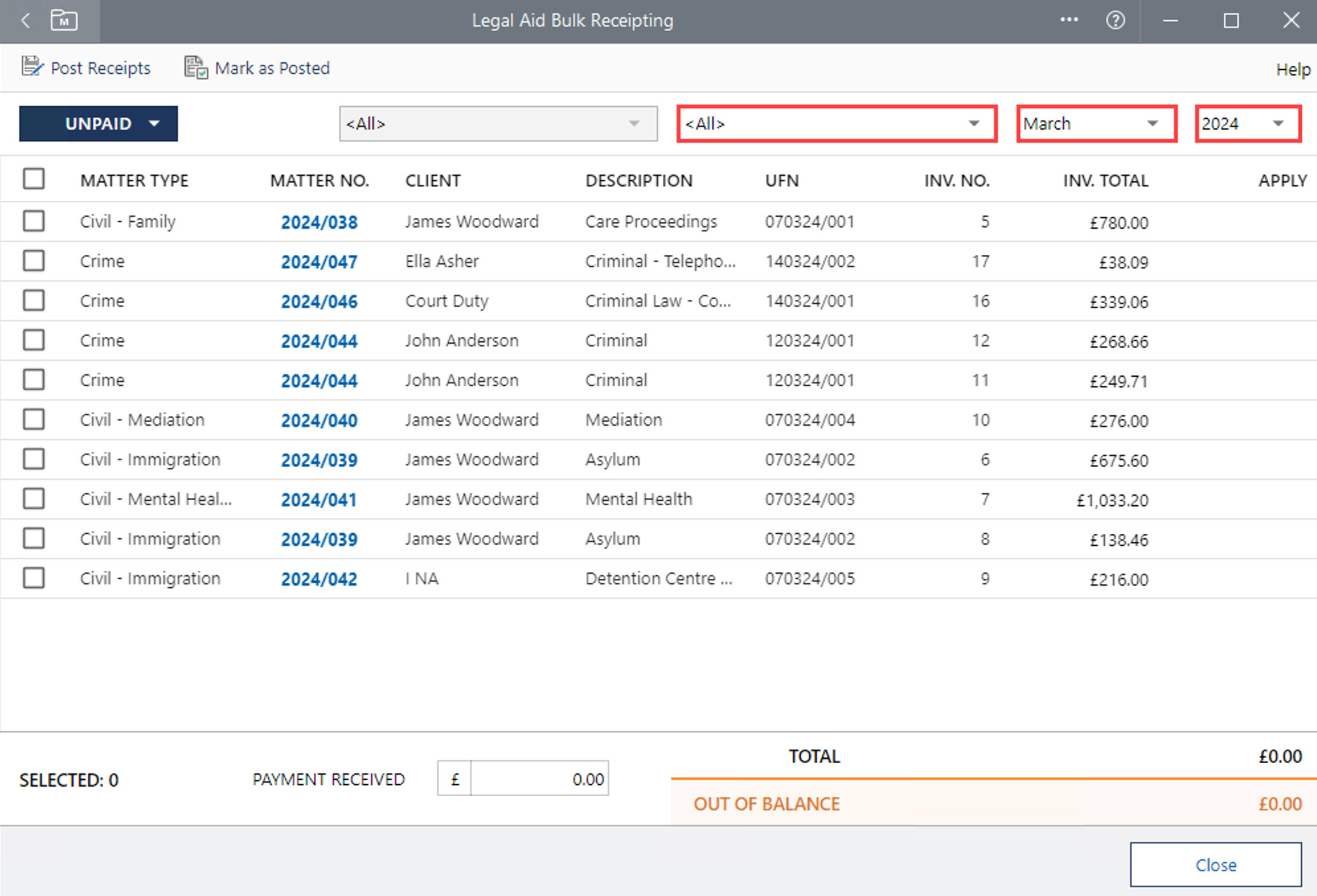
Task: Click the question mark help icon
Action: click(1115, 20)
